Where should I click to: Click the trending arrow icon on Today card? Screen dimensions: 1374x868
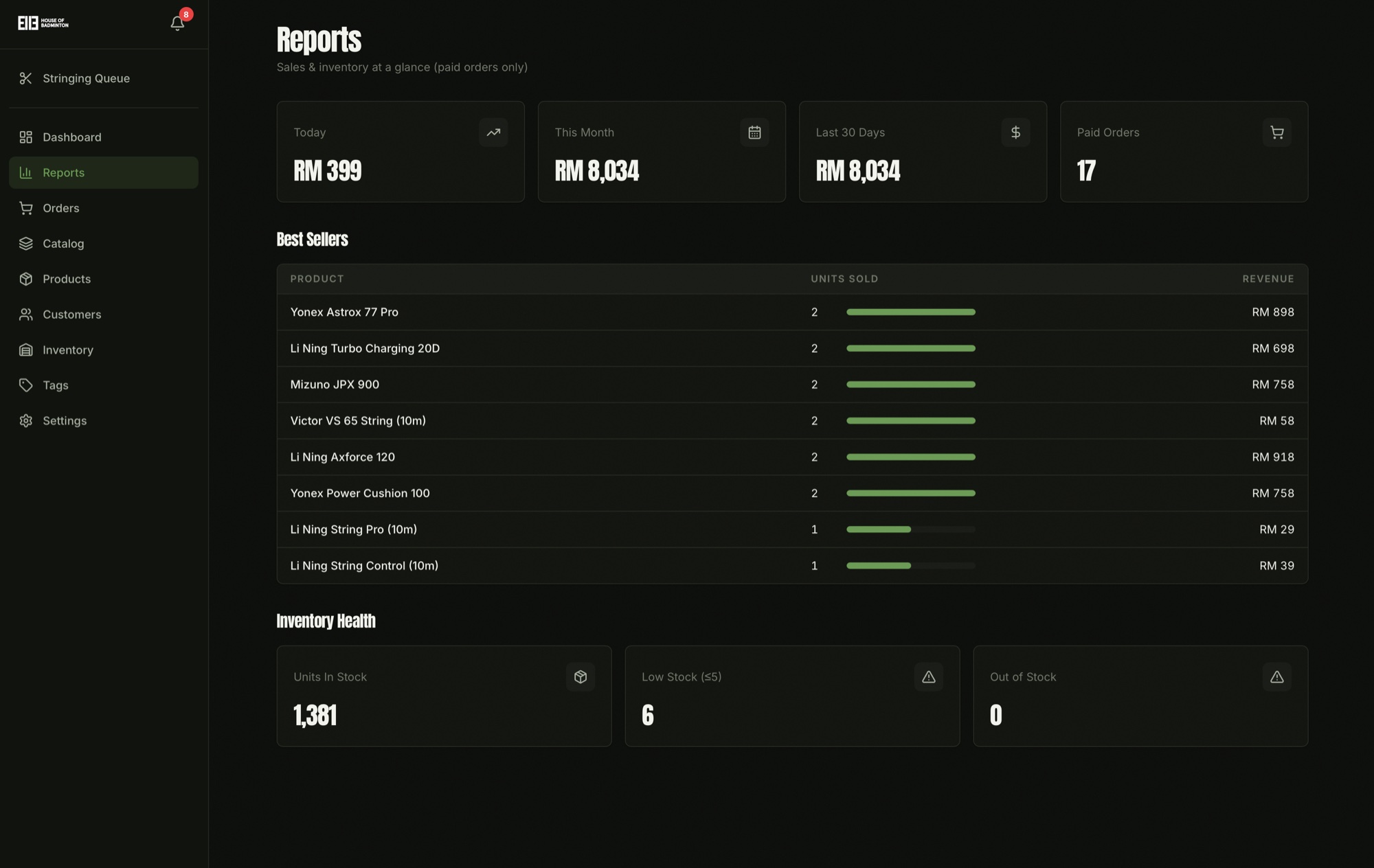click(493, 133)
